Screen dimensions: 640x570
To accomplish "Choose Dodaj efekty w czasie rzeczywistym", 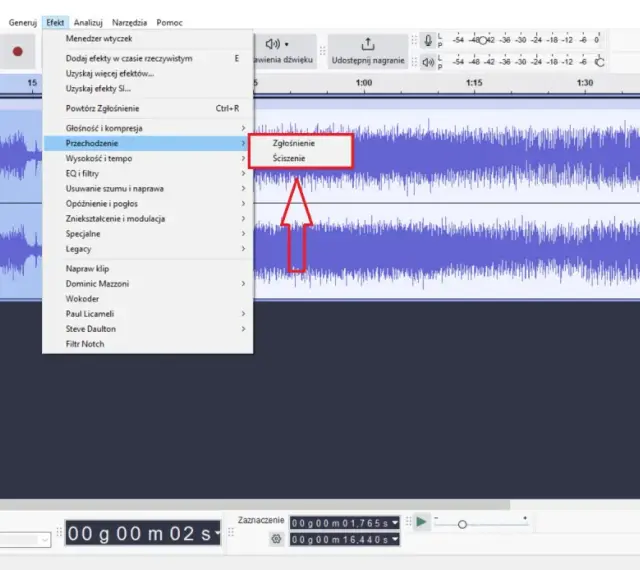I will pyautogui.click(x=148, y=58).
